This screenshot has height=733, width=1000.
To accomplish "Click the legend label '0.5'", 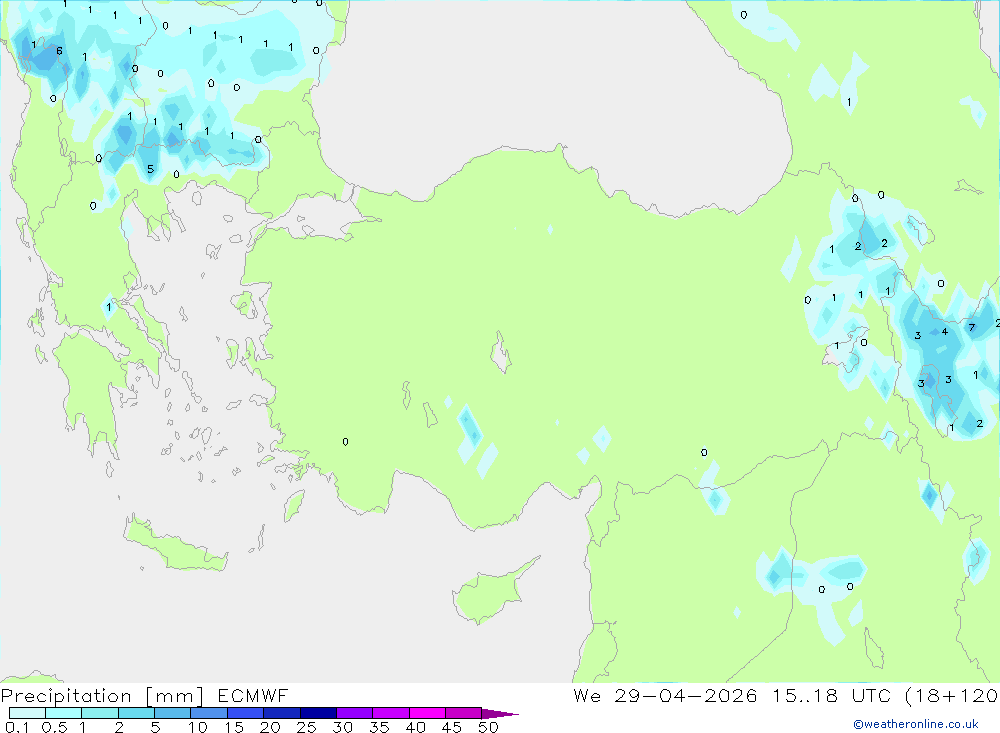I will coord(54,727).
